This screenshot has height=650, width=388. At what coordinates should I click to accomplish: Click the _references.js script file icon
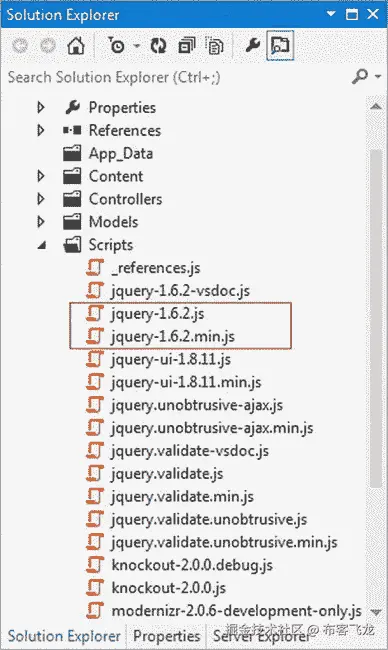[95, 268]
